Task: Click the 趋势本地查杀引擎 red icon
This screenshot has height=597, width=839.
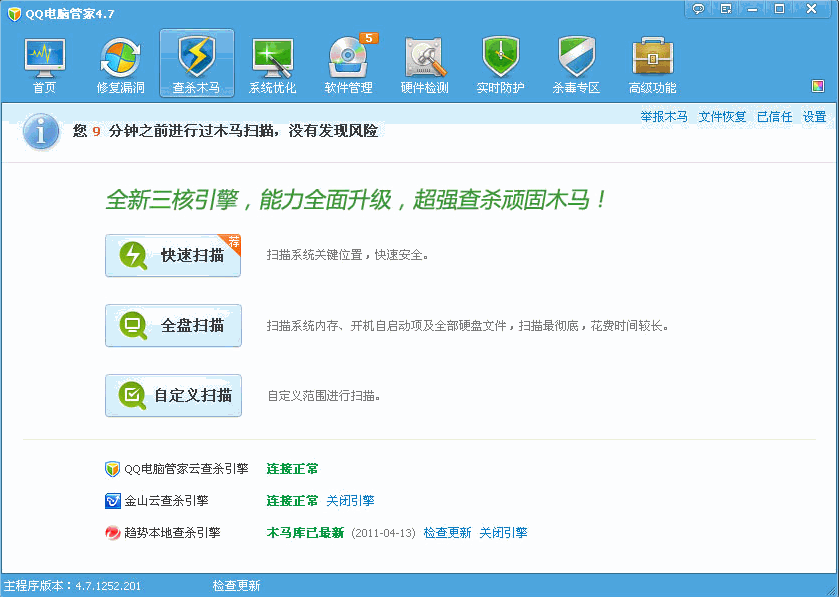Action: (x=112, y=533)
